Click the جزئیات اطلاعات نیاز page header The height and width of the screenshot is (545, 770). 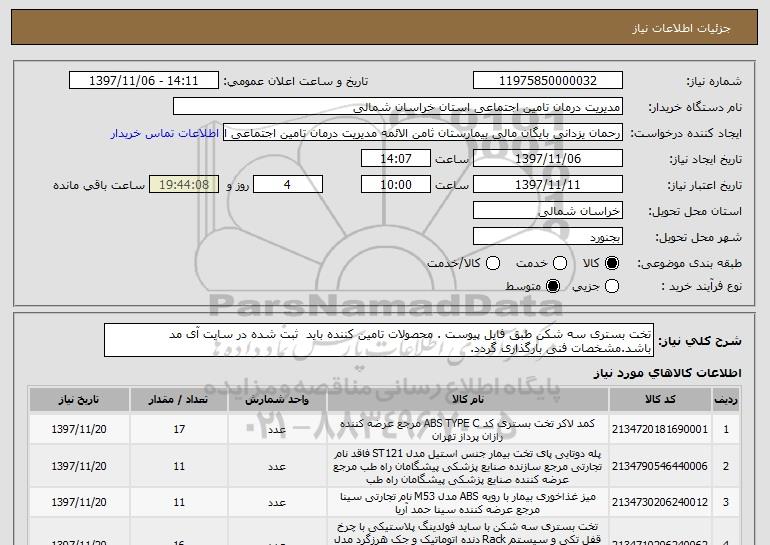click(682, 28)
